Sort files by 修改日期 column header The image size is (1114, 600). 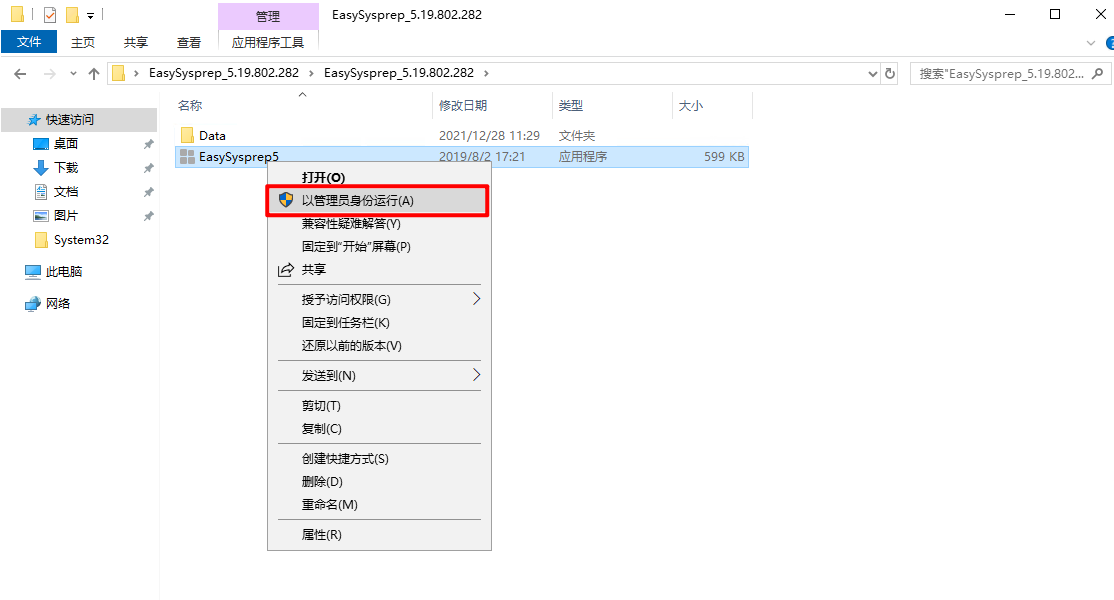(462, 105)
